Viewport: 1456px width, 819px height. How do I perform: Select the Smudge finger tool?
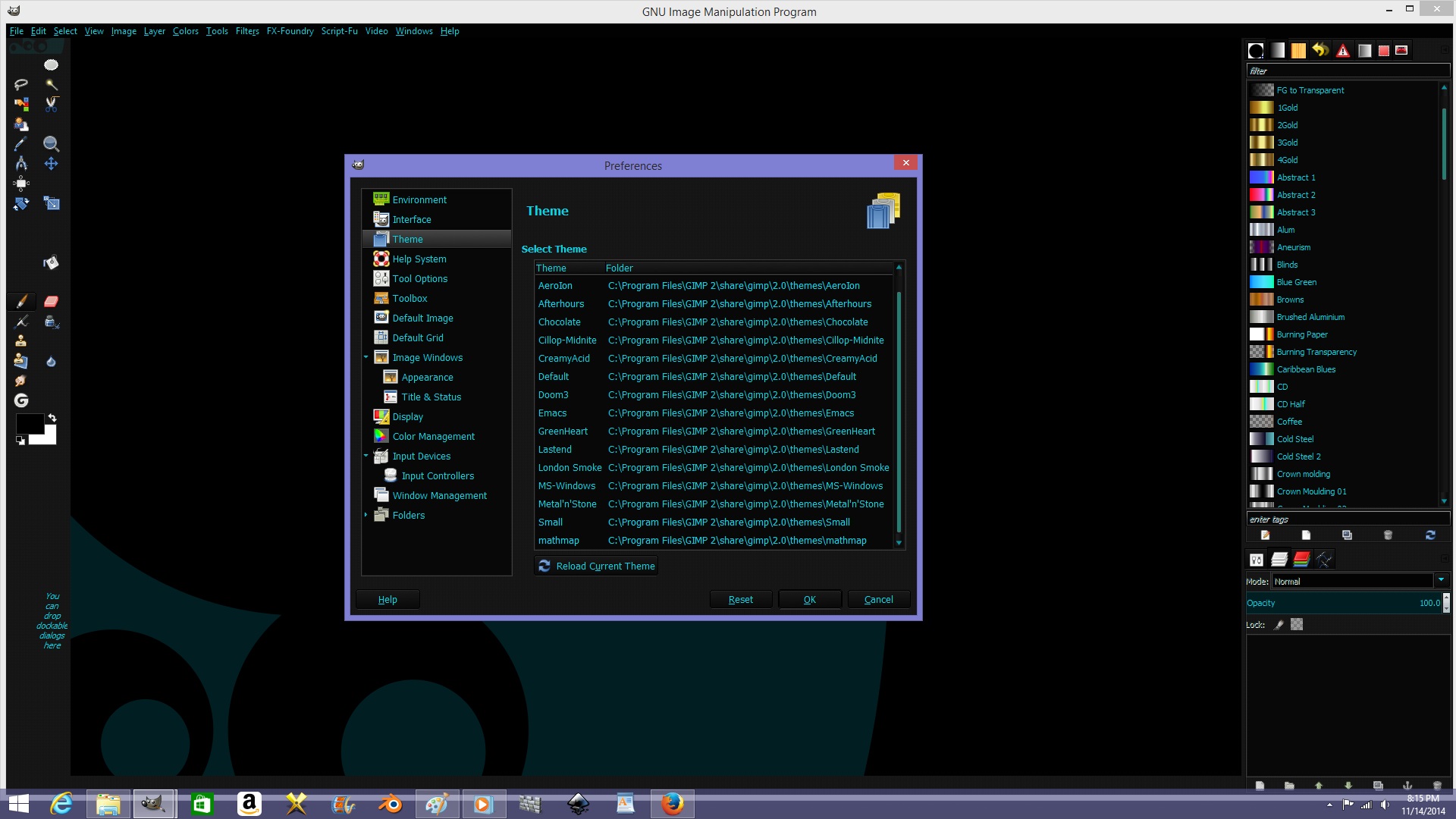21,381
